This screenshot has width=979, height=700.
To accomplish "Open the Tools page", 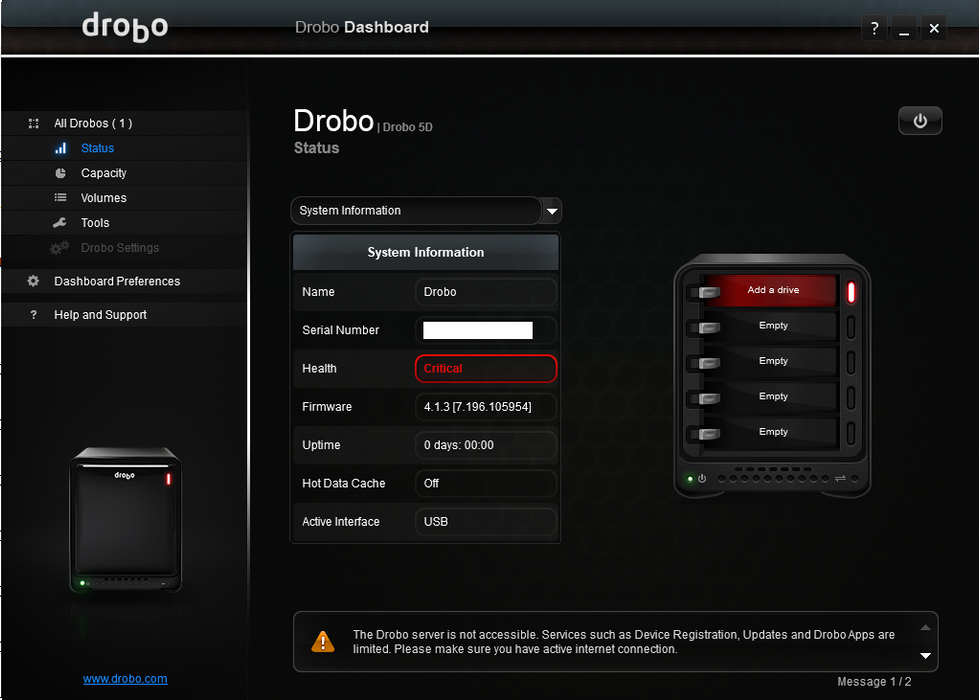I will pos(95,223).
